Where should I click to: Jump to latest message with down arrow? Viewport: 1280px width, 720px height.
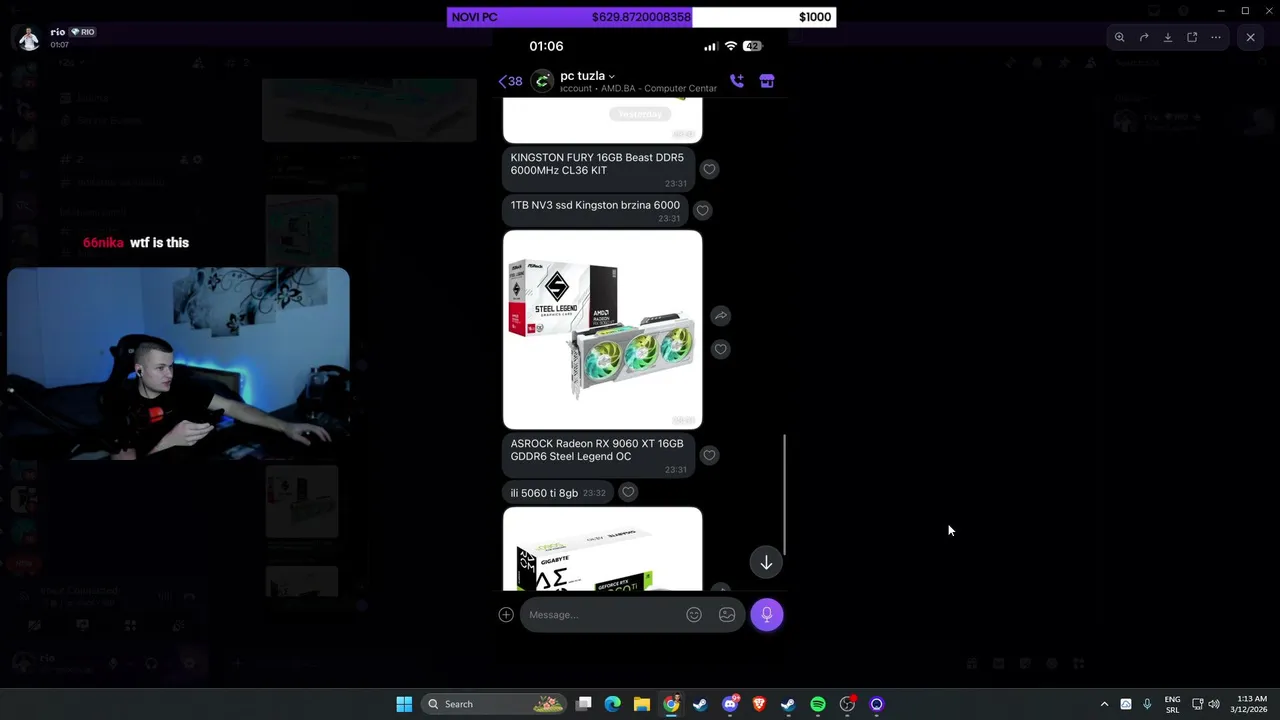(x=766, y=562)
